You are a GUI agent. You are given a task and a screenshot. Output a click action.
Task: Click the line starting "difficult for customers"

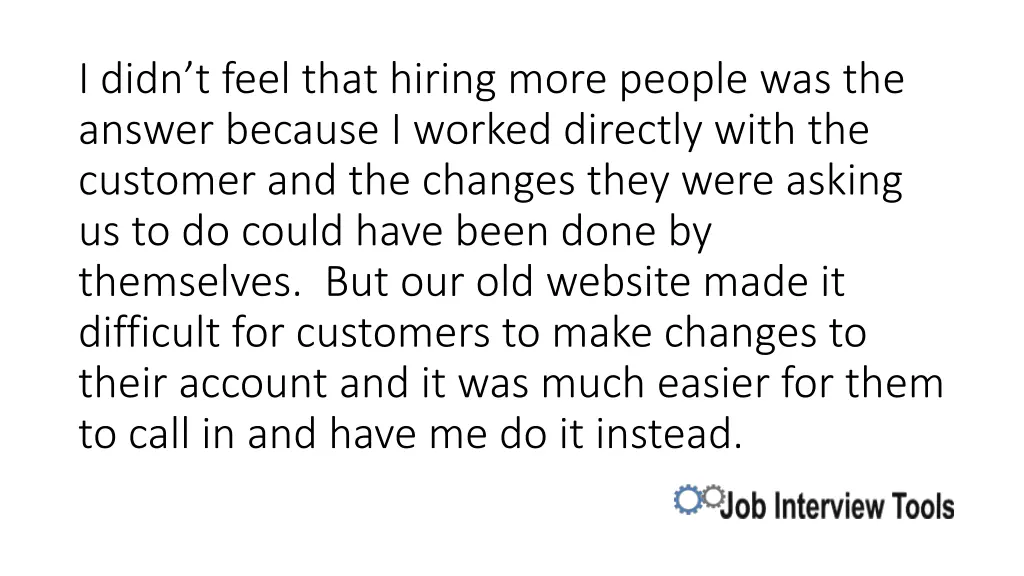(x=472, y=334)
